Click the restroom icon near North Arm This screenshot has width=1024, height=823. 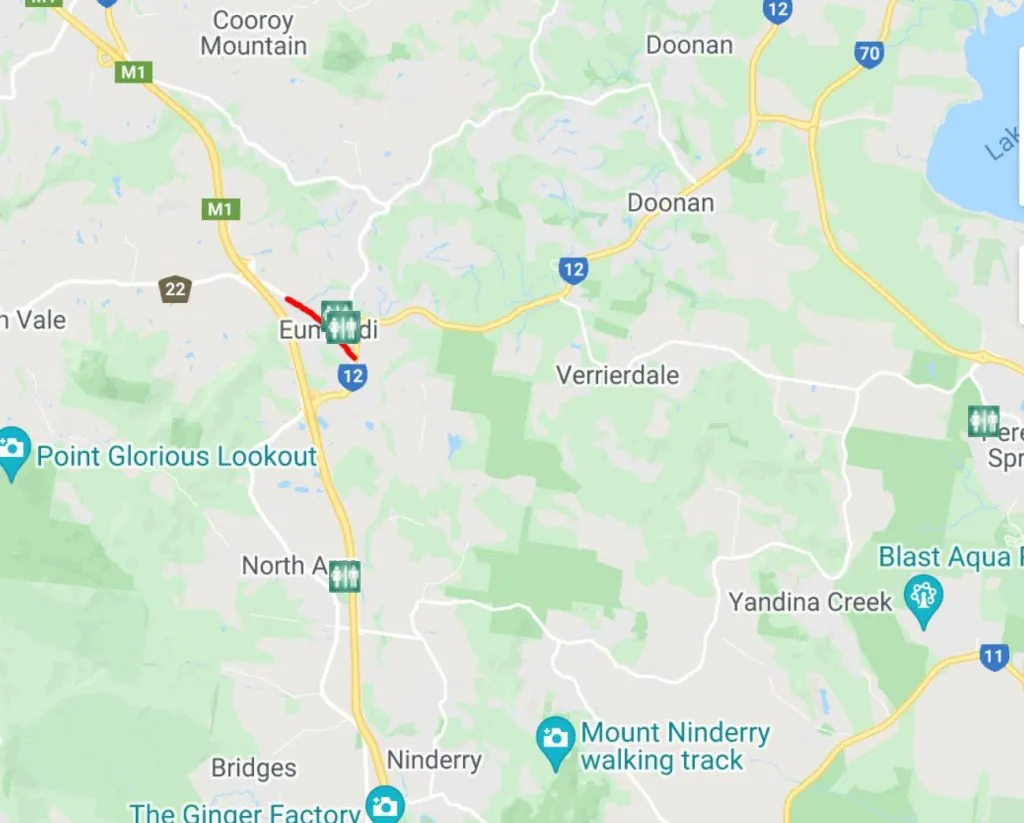pos(344,575)
